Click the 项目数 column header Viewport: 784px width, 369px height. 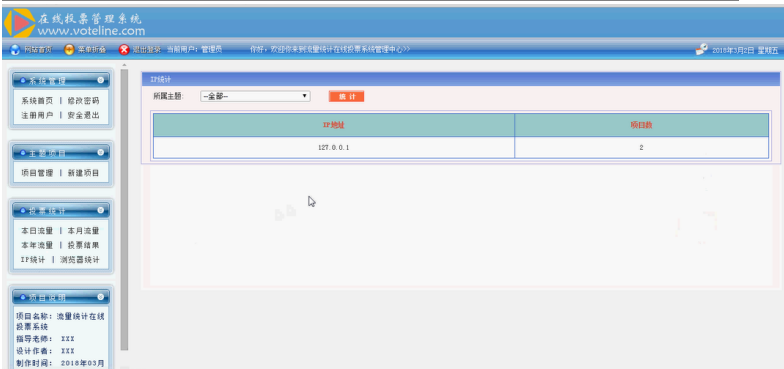(x=642, y=125)
